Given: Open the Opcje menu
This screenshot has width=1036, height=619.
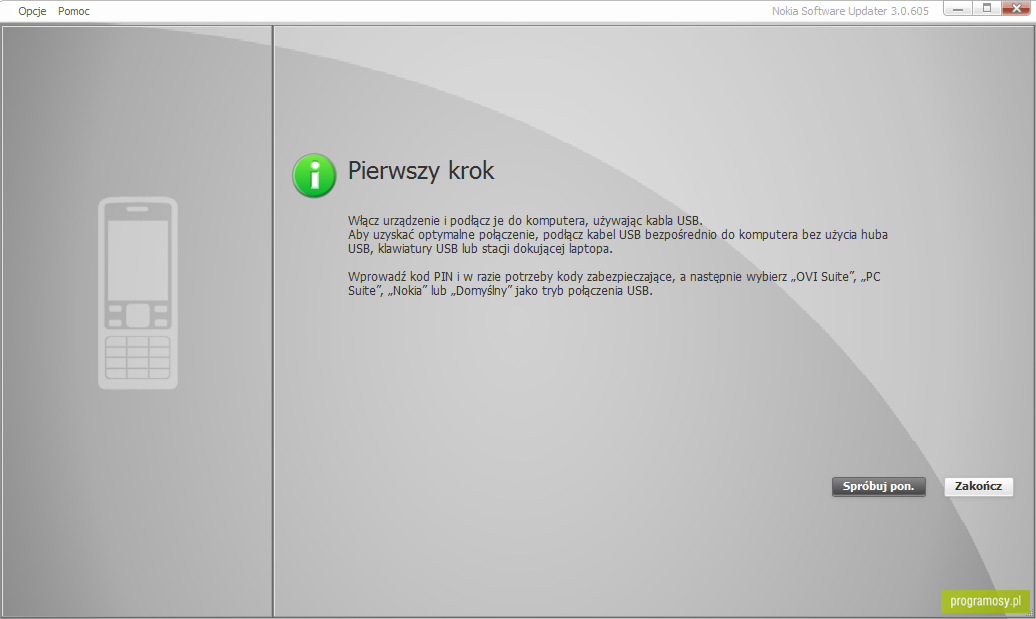Looking at the screenshot, I should pyautogui.click(x=32, y=11).
